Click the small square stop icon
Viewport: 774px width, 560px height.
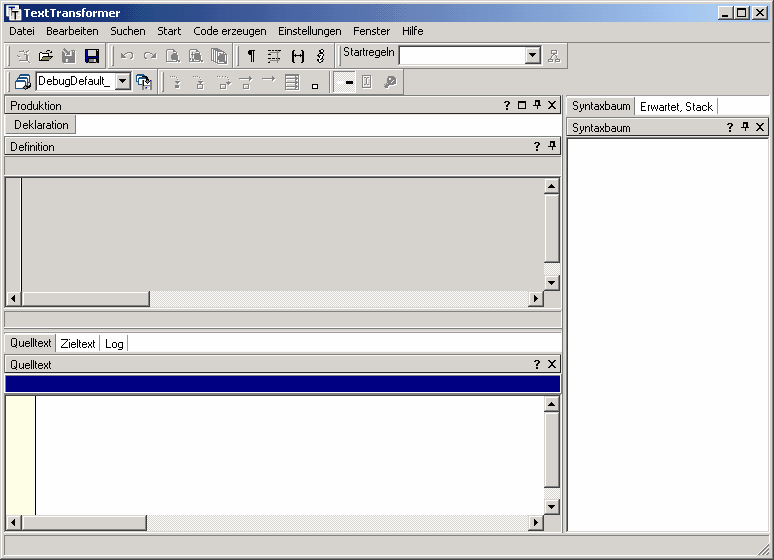click(315, 86)
